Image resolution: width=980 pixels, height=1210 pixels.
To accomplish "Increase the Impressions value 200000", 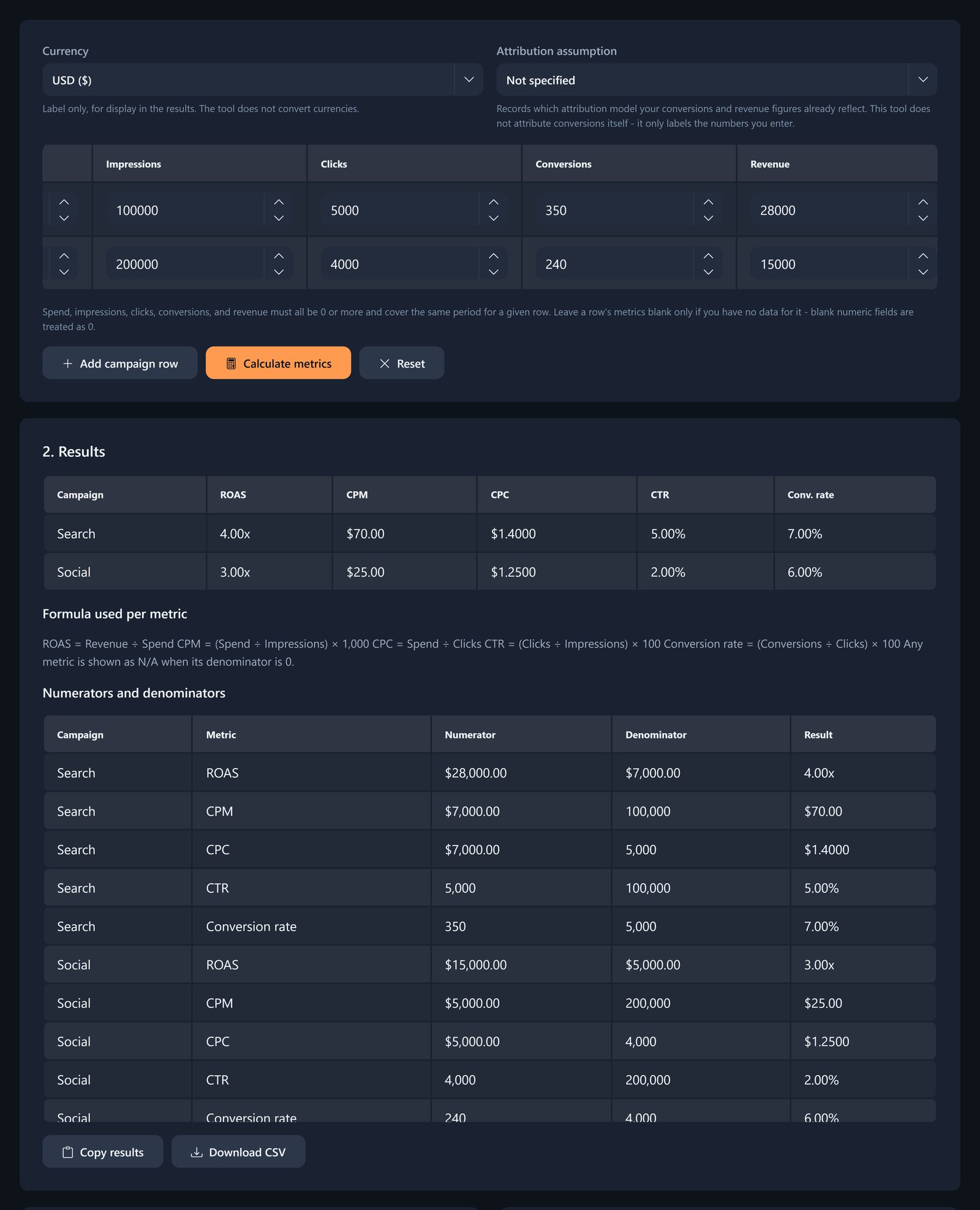I will pos(279,256).
